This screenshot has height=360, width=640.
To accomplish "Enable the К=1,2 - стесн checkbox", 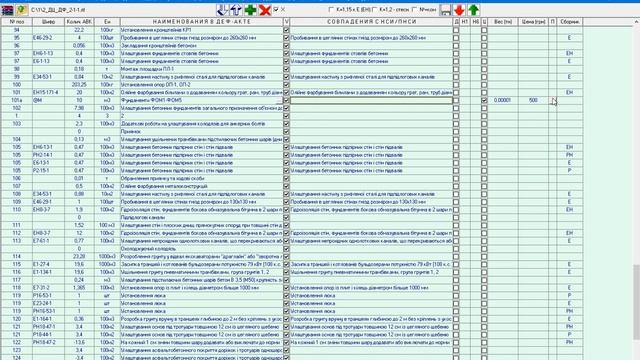I will (x=375, y=9).
